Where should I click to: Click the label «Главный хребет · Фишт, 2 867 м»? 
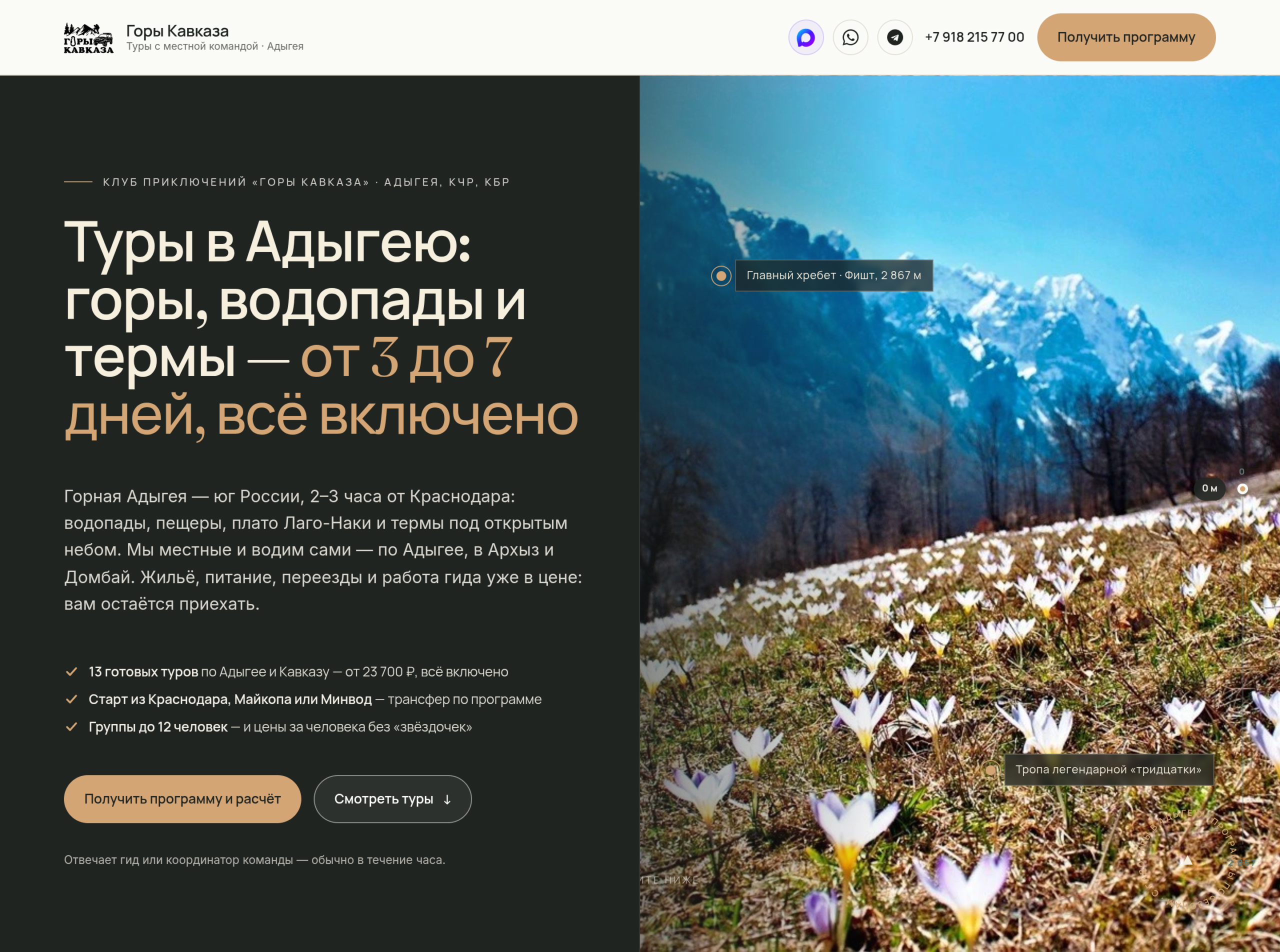pos(834,275)
